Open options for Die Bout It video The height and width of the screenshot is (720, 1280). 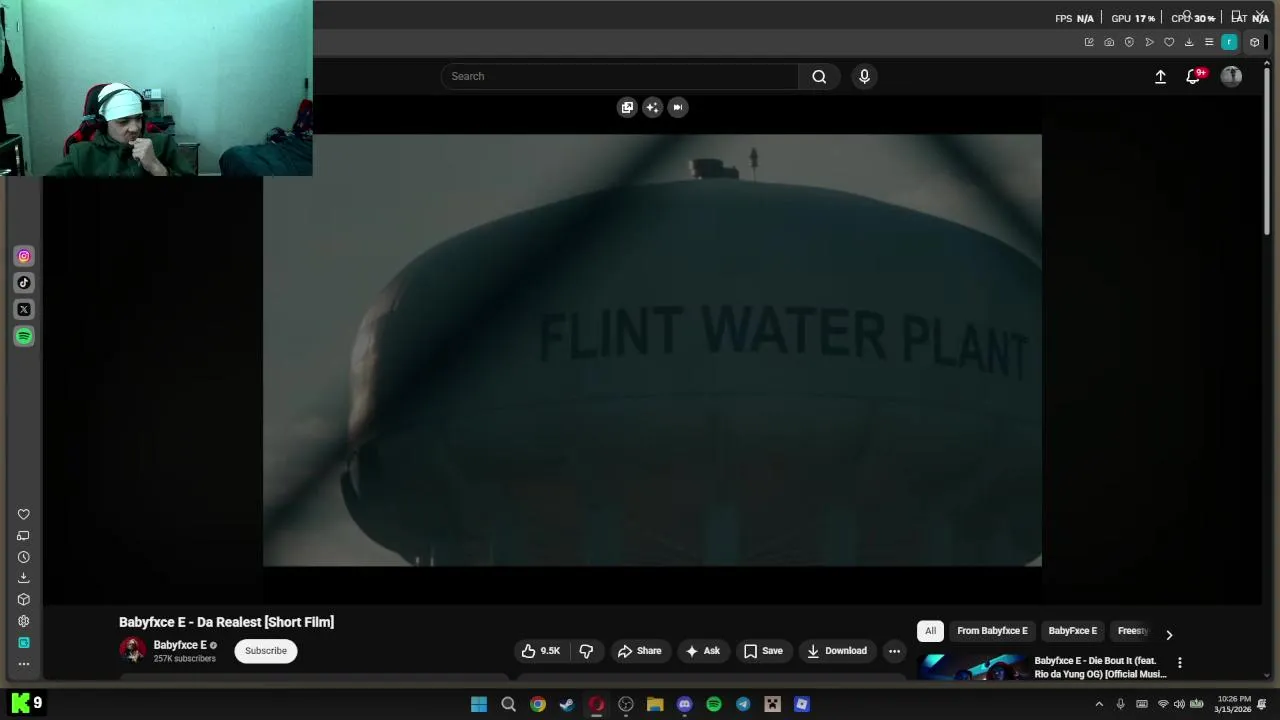pyautogui.click(x=1180, y=662)
